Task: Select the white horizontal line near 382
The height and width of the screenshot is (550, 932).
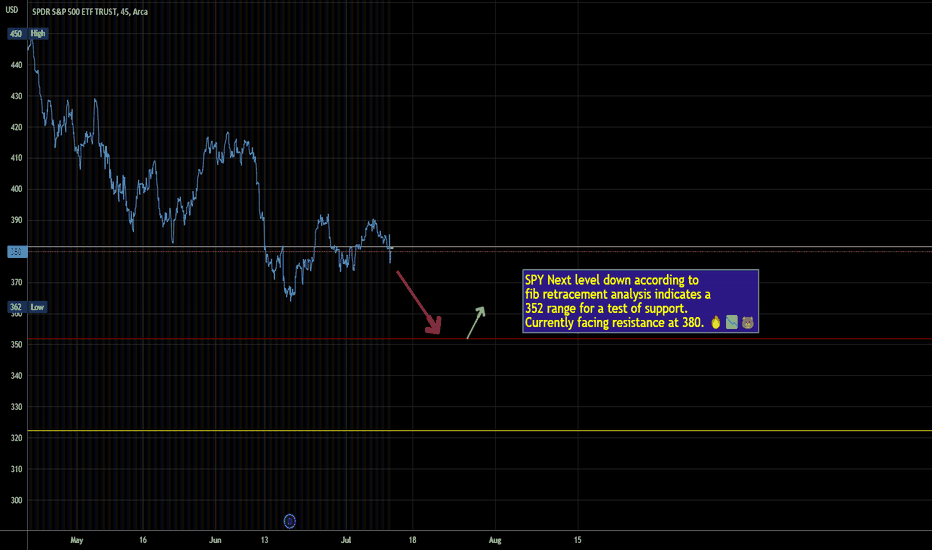Action: pos(479,247)
